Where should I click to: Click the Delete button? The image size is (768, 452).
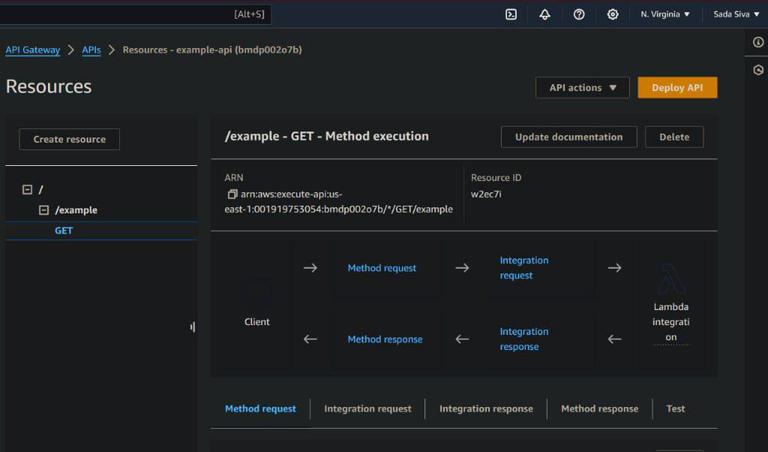coord(674,137)
